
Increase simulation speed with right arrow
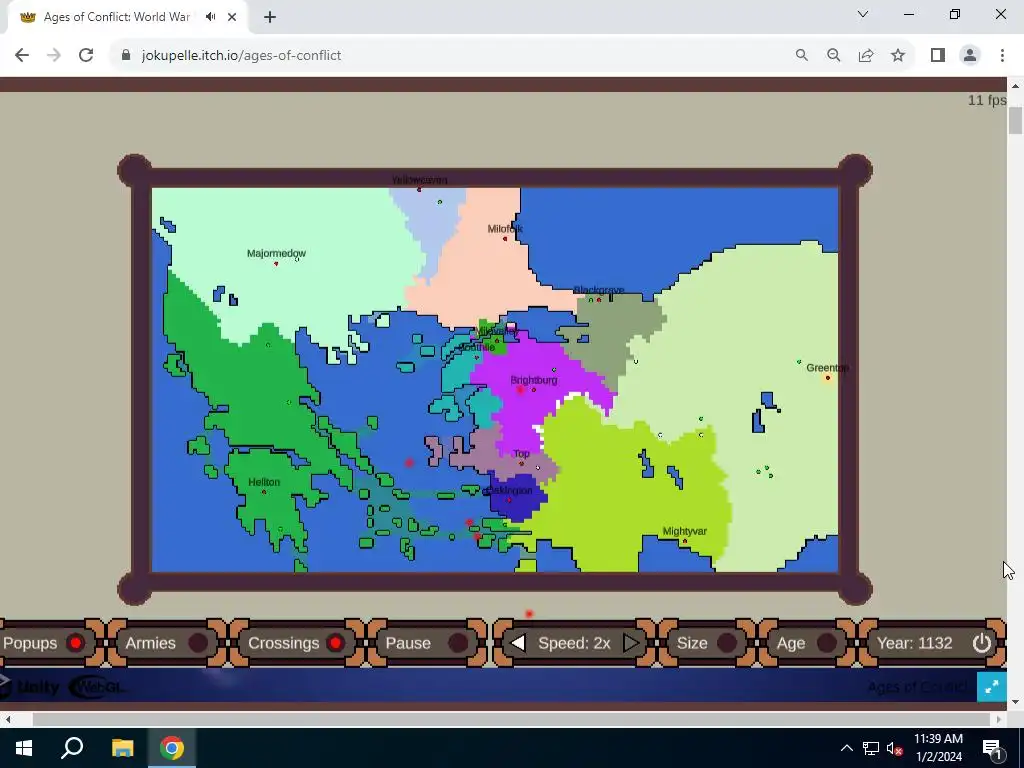631,643
